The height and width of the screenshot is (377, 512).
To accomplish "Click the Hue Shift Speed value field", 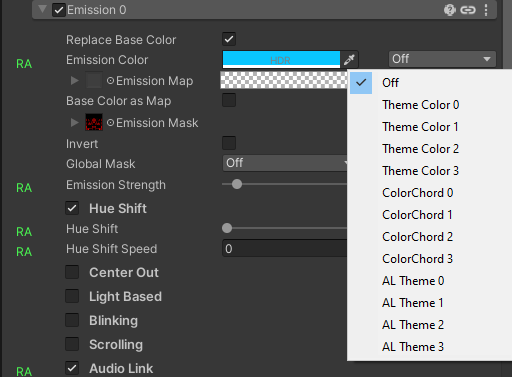I will coord(285,249).
